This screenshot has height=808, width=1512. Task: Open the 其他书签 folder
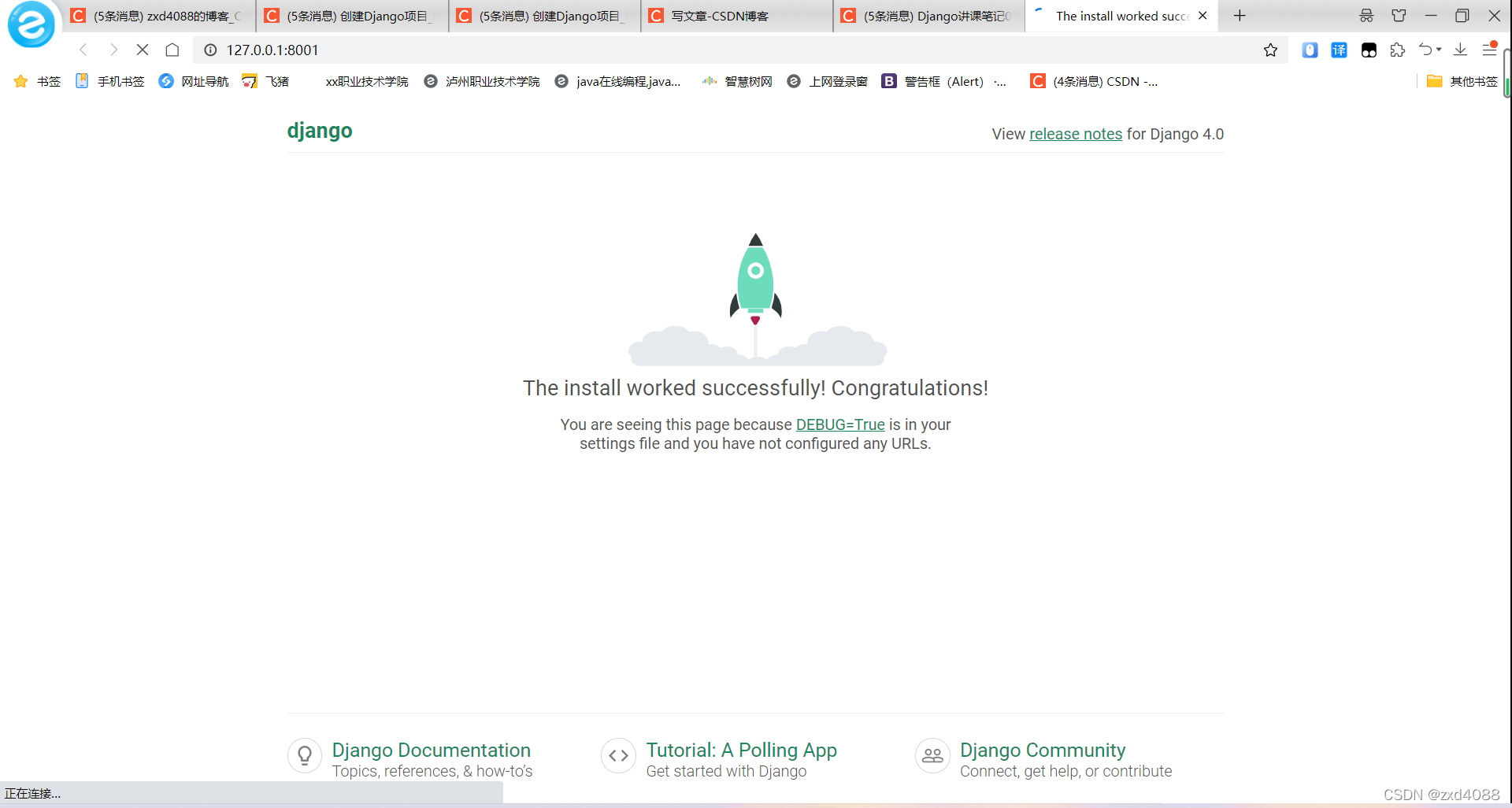tap(1462, 81)
